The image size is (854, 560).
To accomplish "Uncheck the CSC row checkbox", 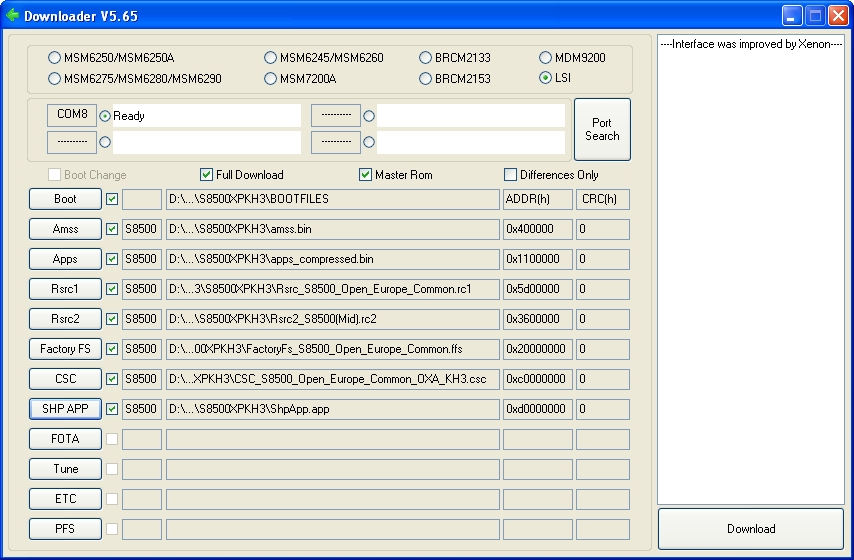I will 112,379.
